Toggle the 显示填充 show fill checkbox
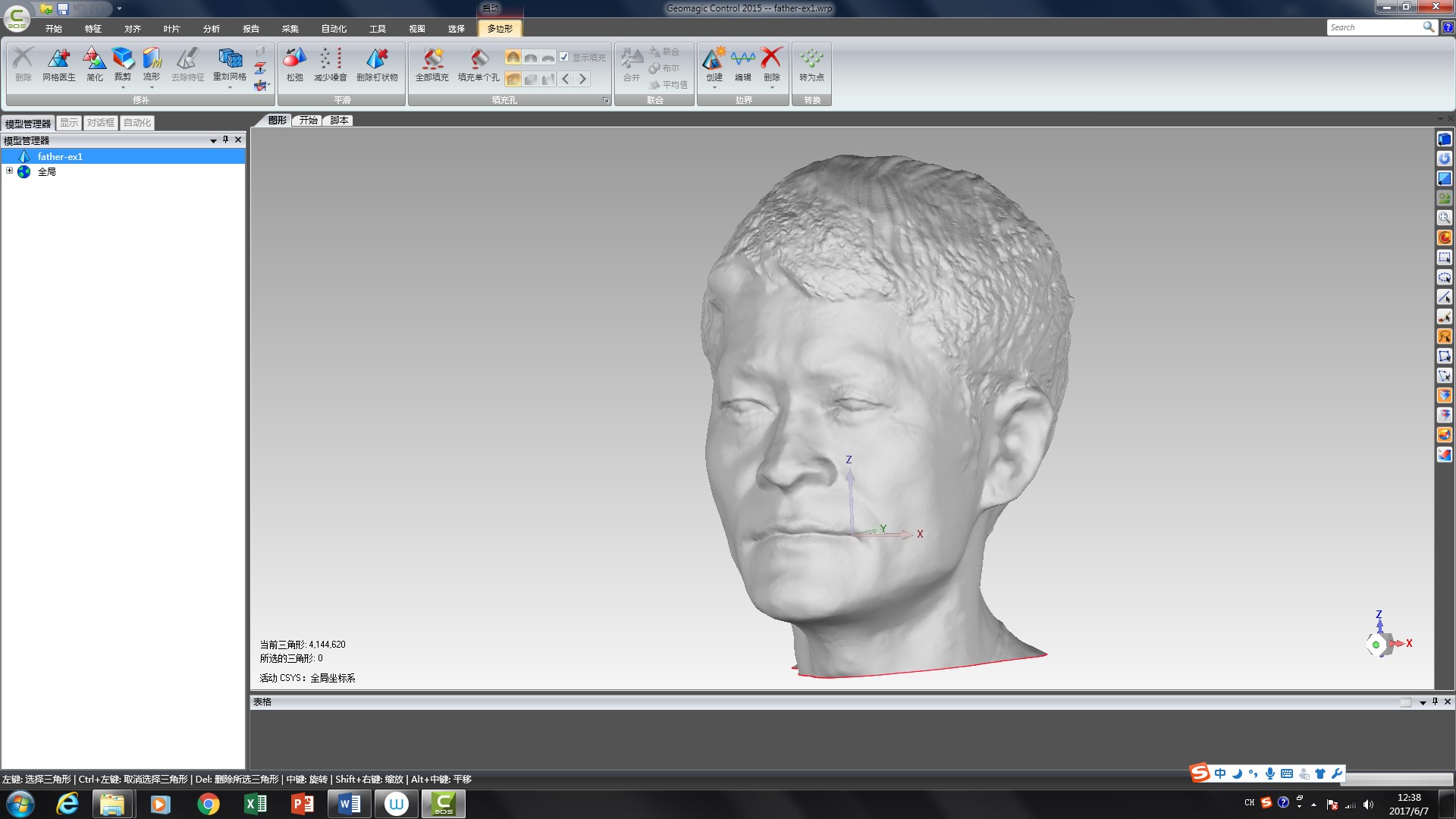1456x819 pixels. pos(564,57)
